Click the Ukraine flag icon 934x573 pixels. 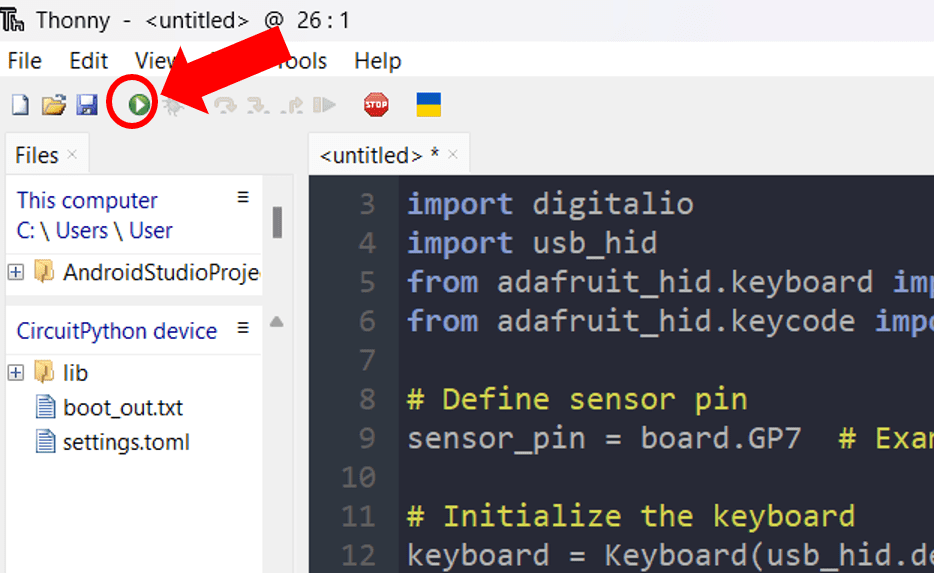tap(428, 104)
